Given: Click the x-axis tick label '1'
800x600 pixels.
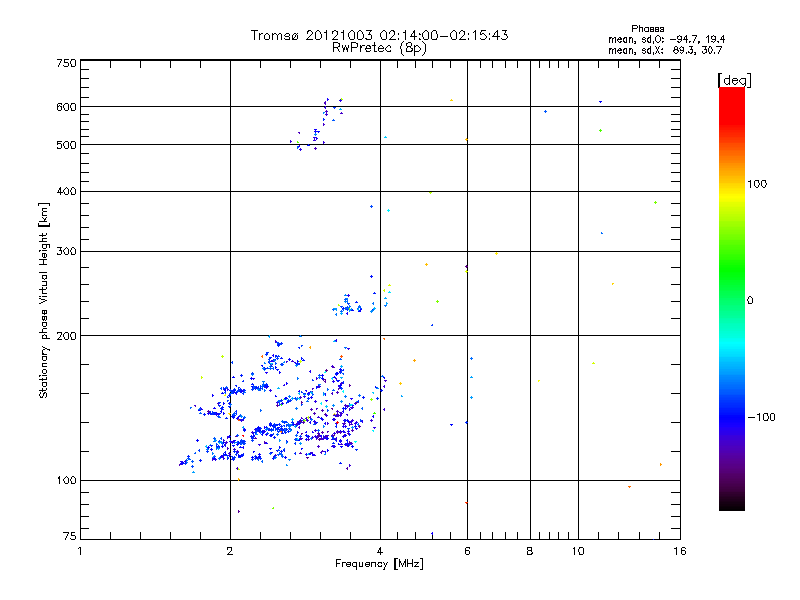Looking at the screenshot, I should pos(80,551).
